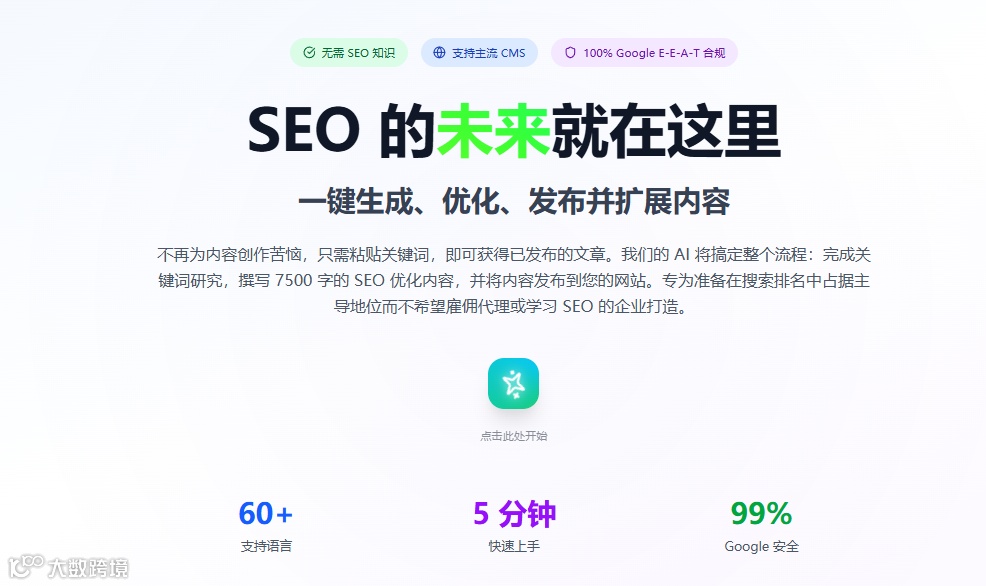Select the 支持主流 CMS badge
986x586 pixels.
point(479,53)
